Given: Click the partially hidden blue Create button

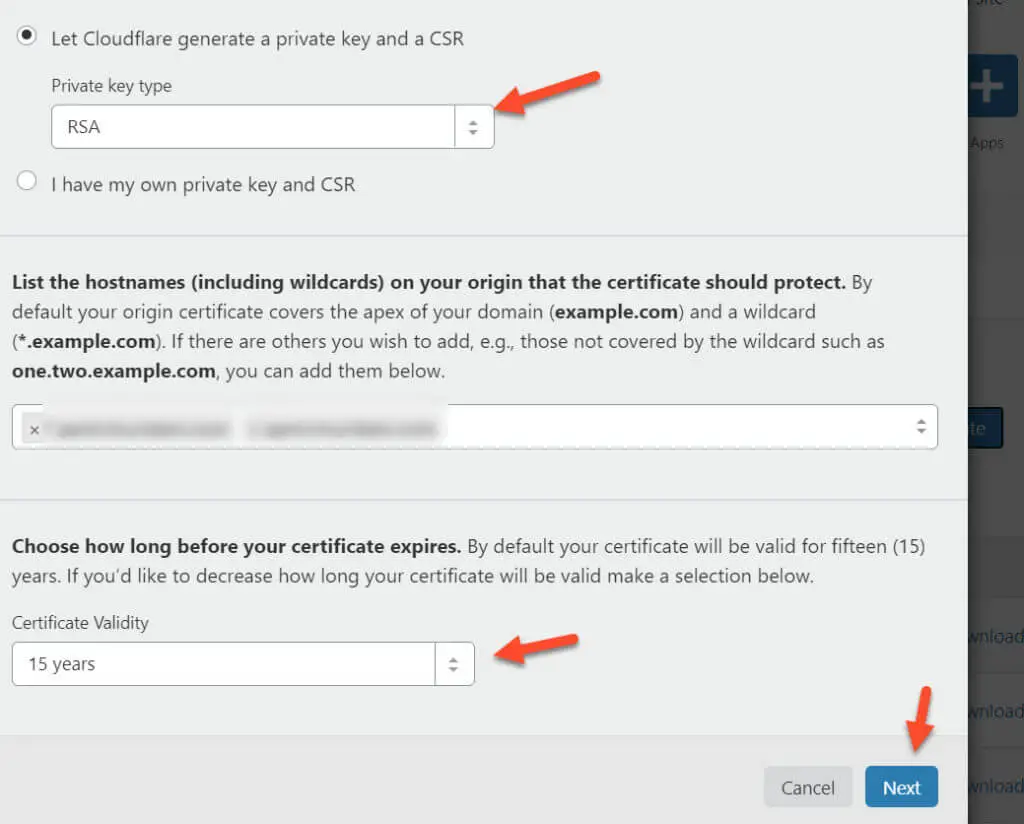Looking at the screenshot, I should pyautogui.click(x=985, y=428).
